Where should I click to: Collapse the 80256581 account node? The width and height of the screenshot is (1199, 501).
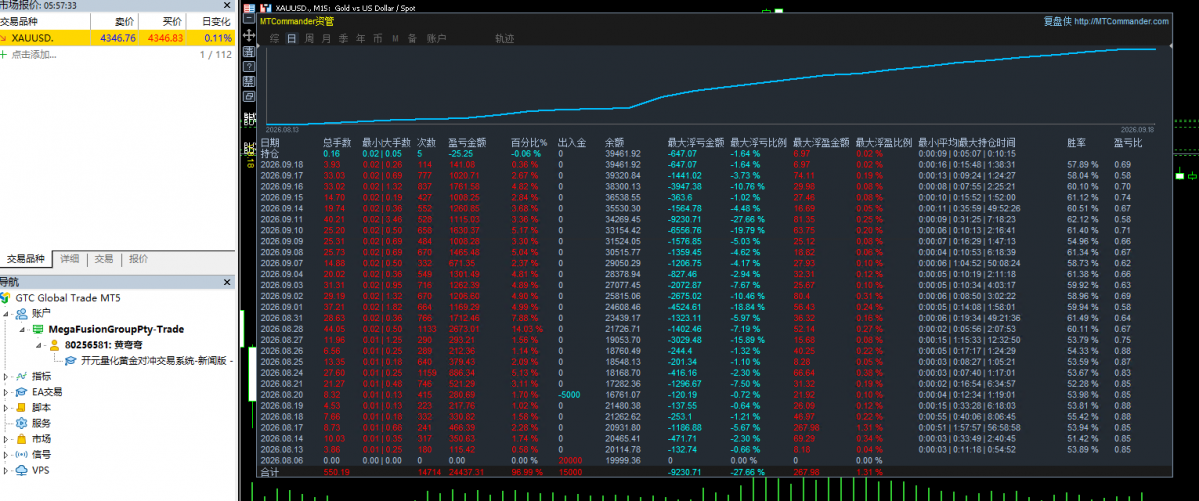40,345
